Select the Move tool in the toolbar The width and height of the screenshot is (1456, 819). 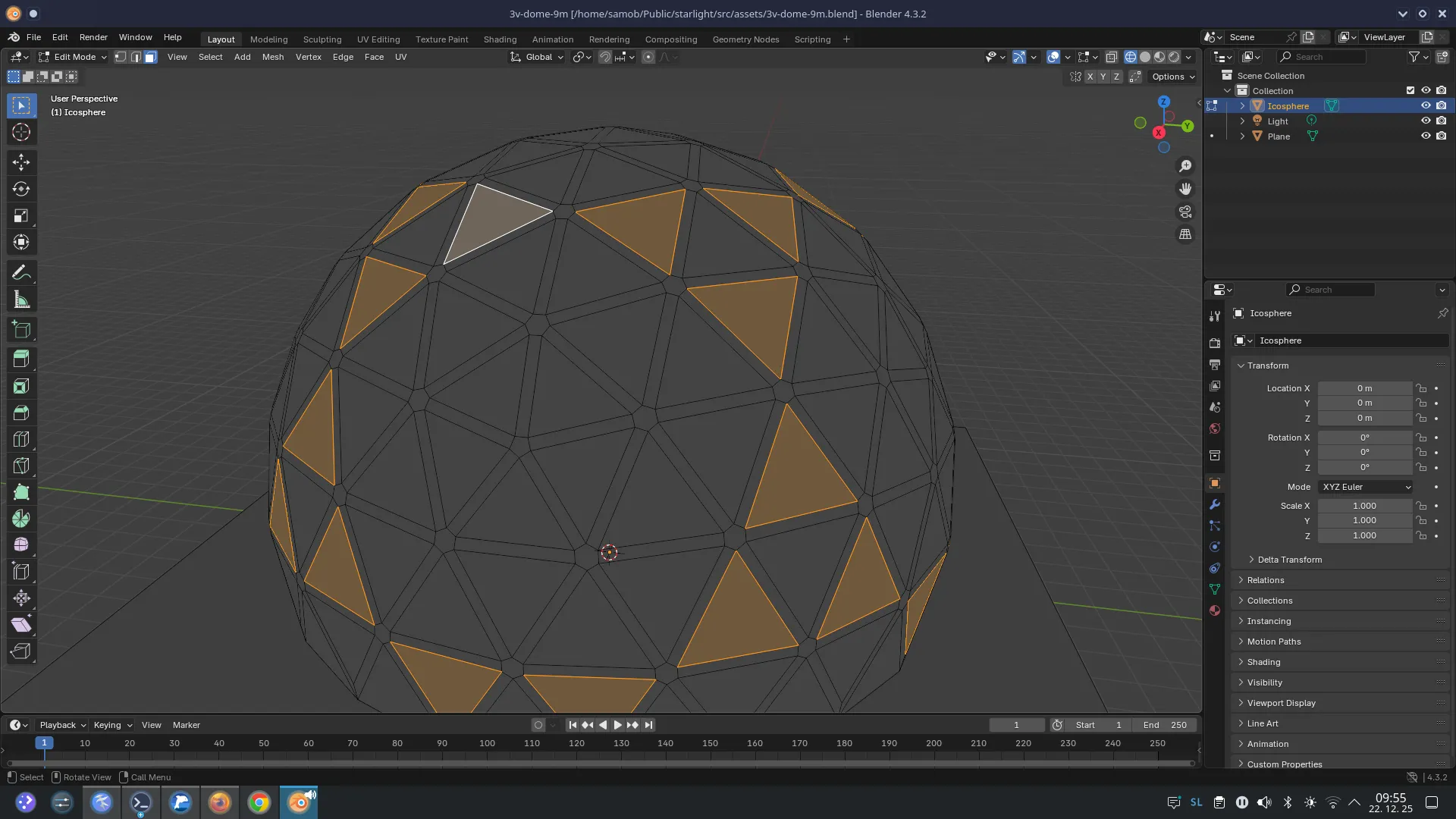tap(21, 162)
